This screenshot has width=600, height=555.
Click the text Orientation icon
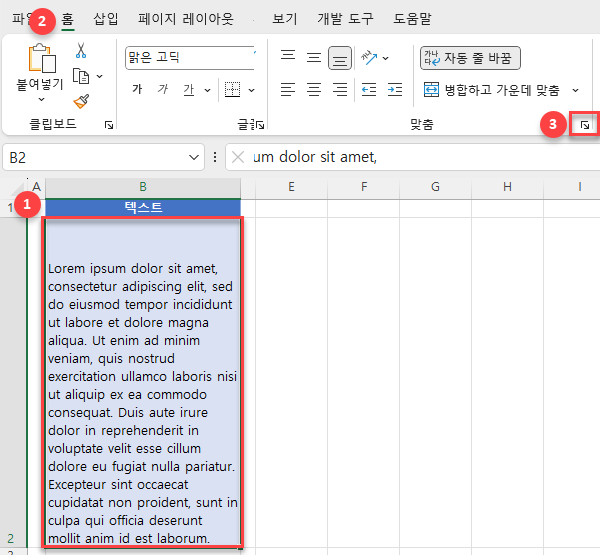[x=369, y=58]
